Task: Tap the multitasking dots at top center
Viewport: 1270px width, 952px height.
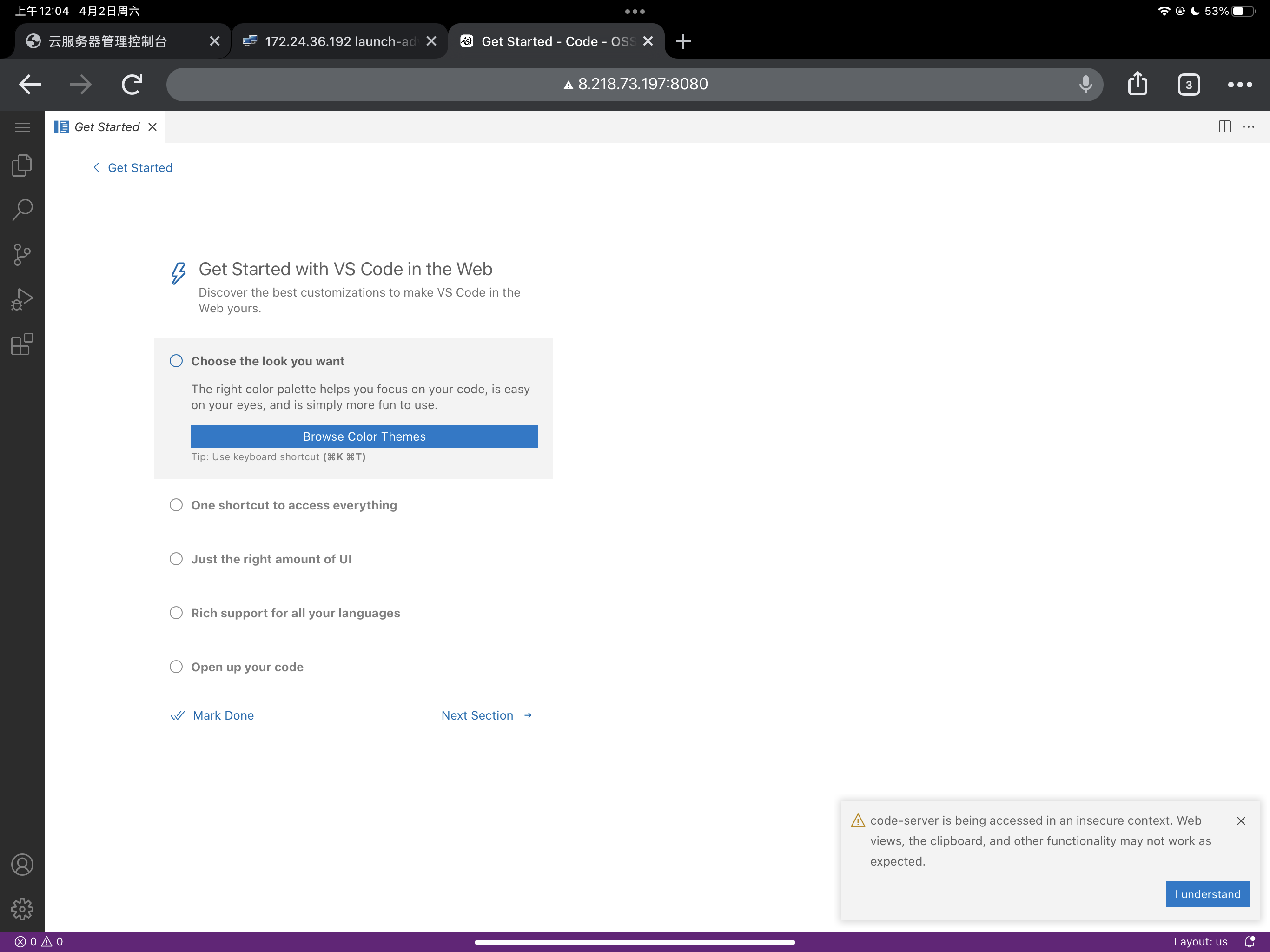Action: (635, 12)
